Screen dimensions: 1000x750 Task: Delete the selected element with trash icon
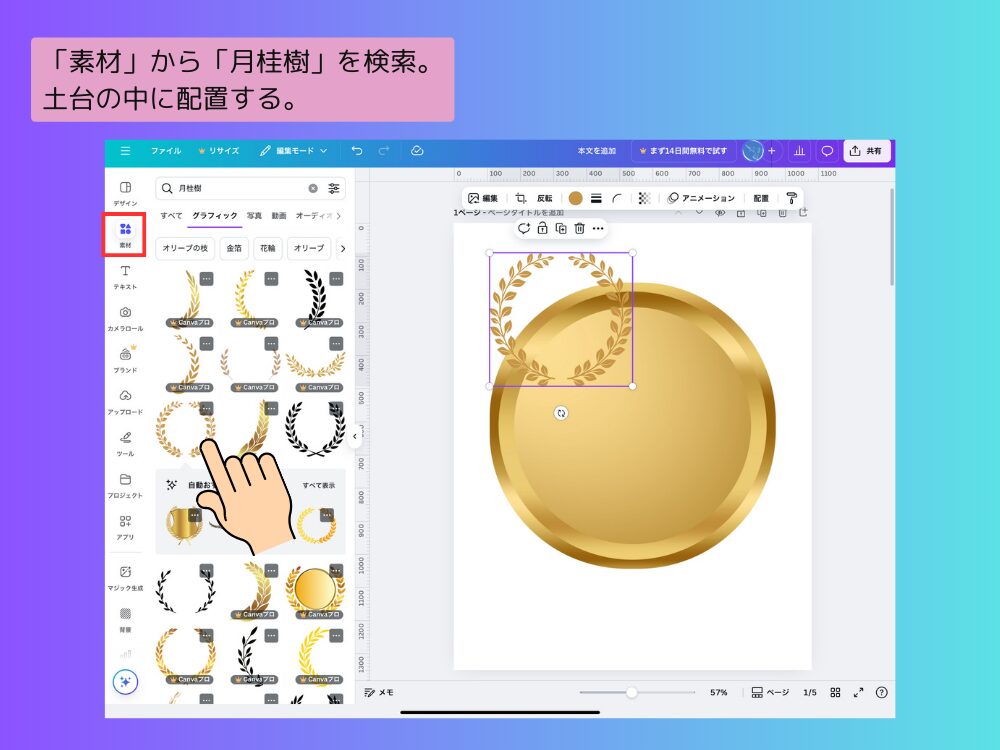(578, 229)
